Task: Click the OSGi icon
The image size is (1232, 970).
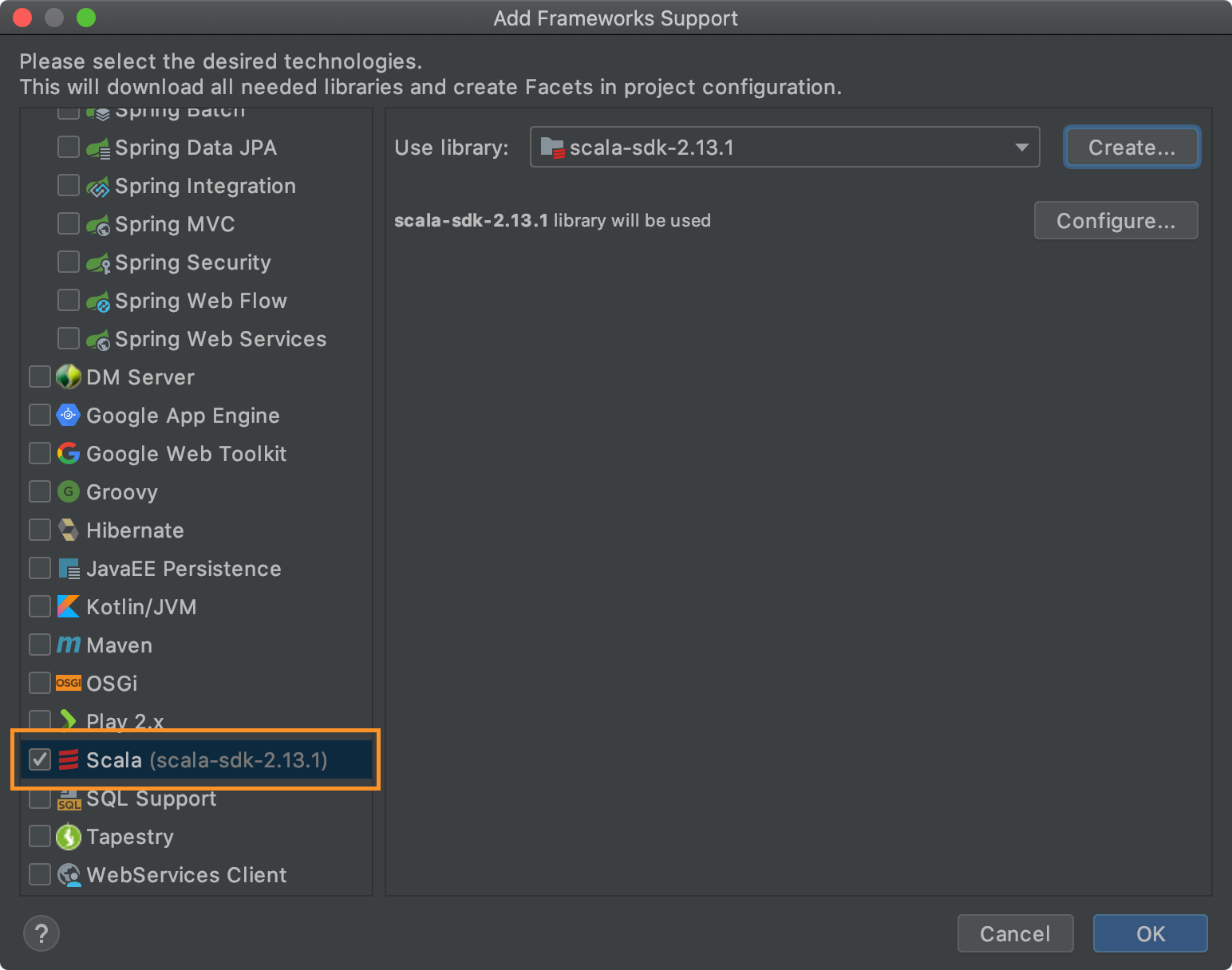Action: pyautogui.click(x=69, y=683)
